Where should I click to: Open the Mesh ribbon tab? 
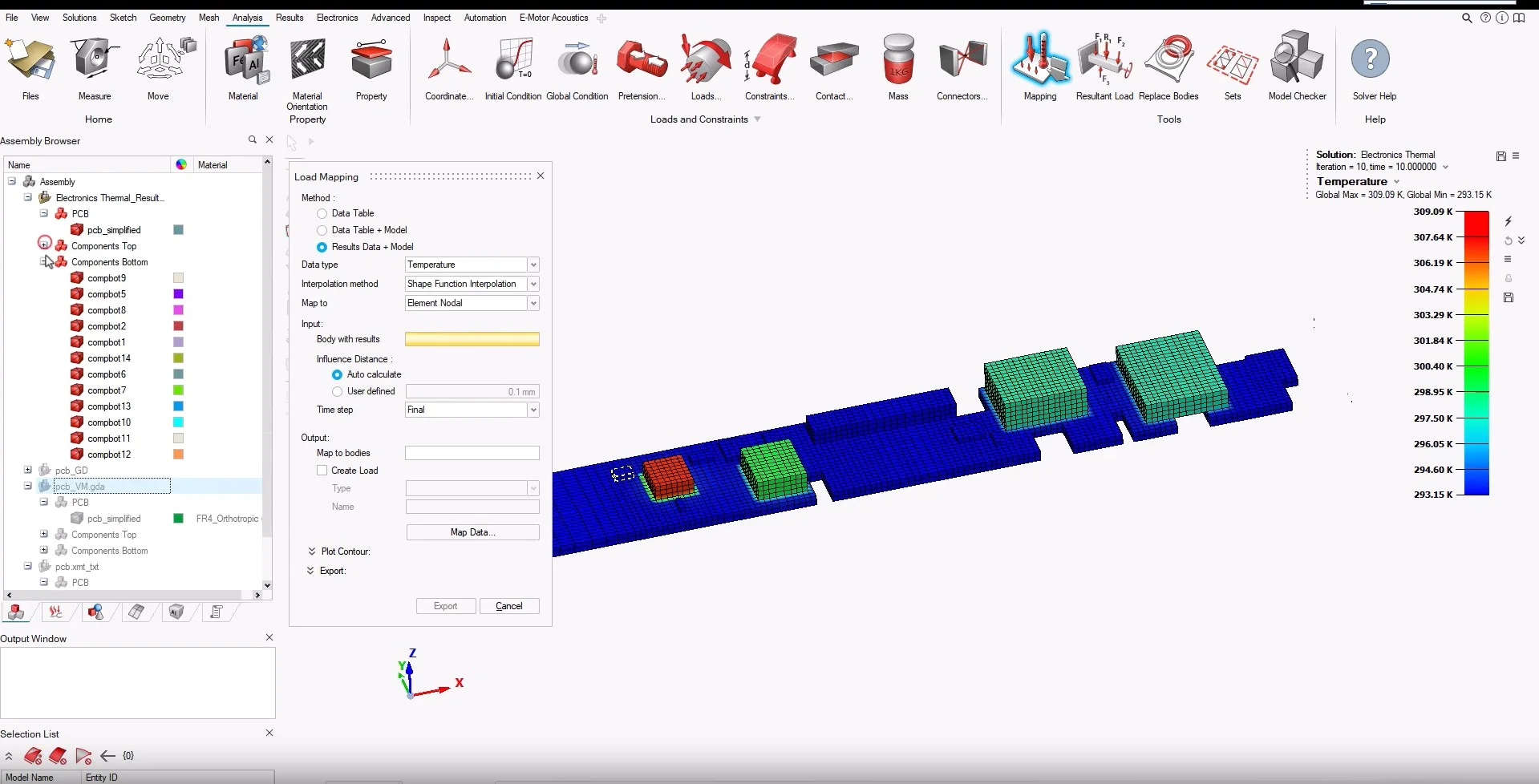[x=209, y=18]
